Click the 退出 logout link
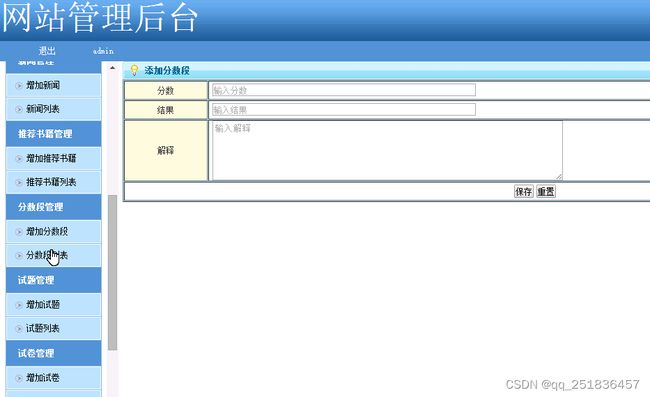The height and width of the screenshot is (397, 650). [x=47, y=51]
